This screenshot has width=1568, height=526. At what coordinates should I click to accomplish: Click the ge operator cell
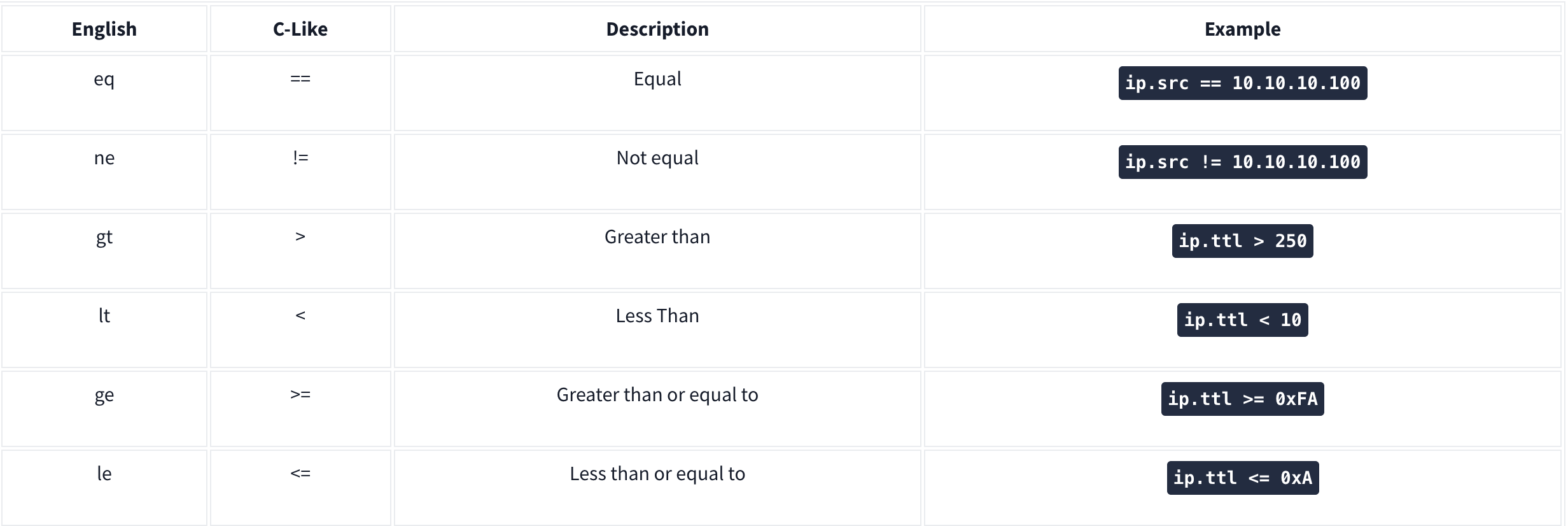[104, 409]
